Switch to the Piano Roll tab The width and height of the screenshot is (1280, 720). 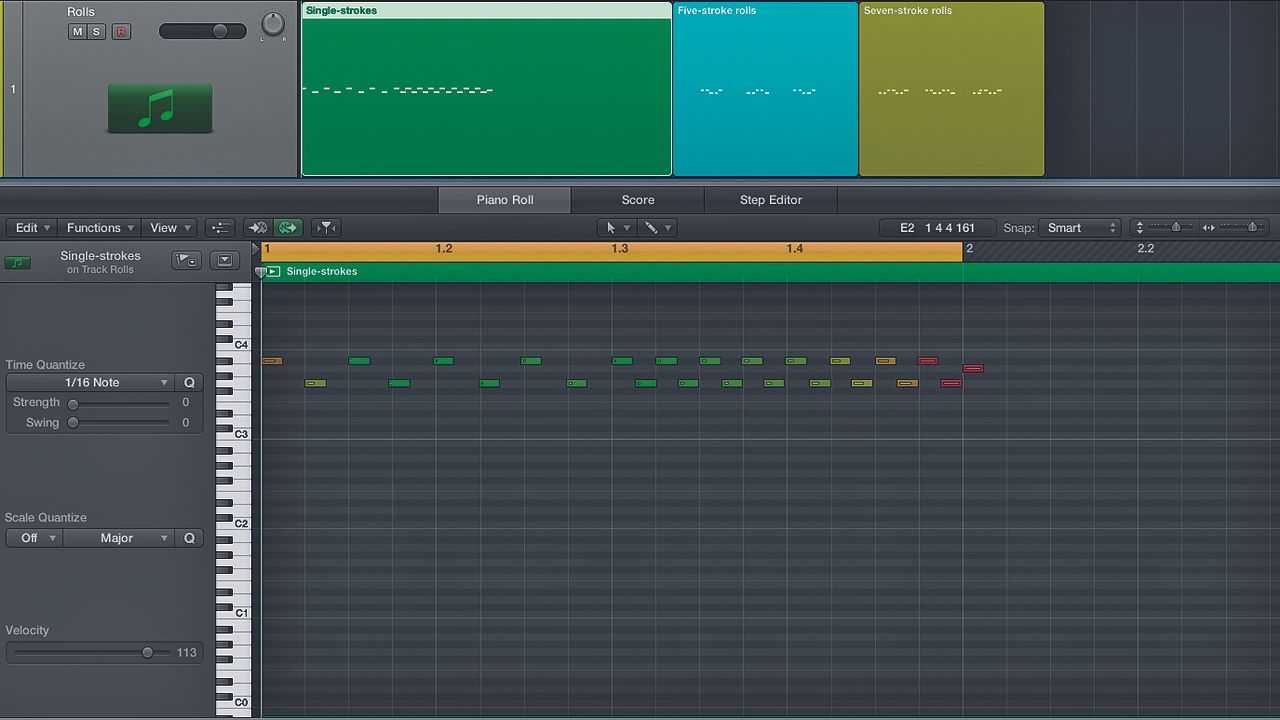[505, 200]
